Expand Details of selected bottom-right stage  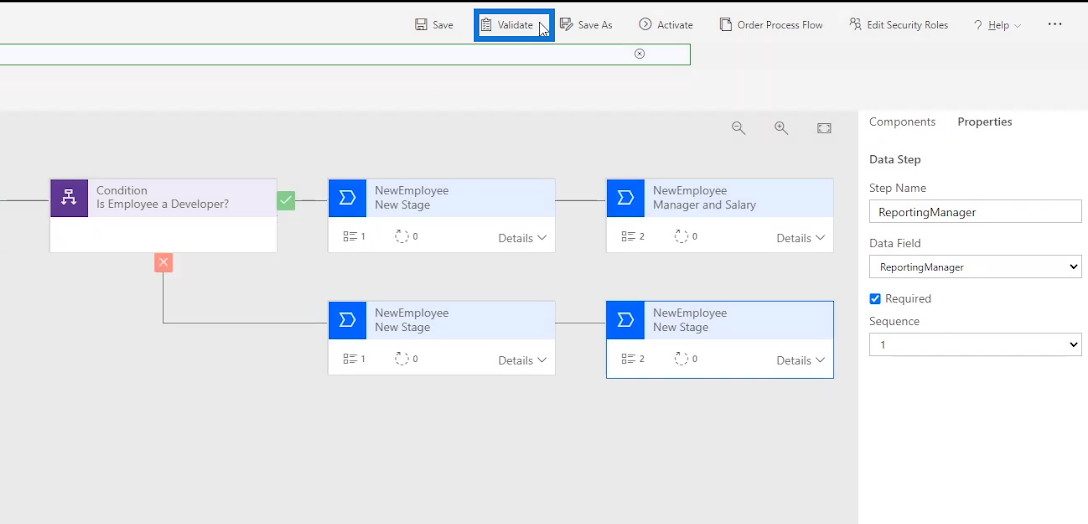pos(801,360)
